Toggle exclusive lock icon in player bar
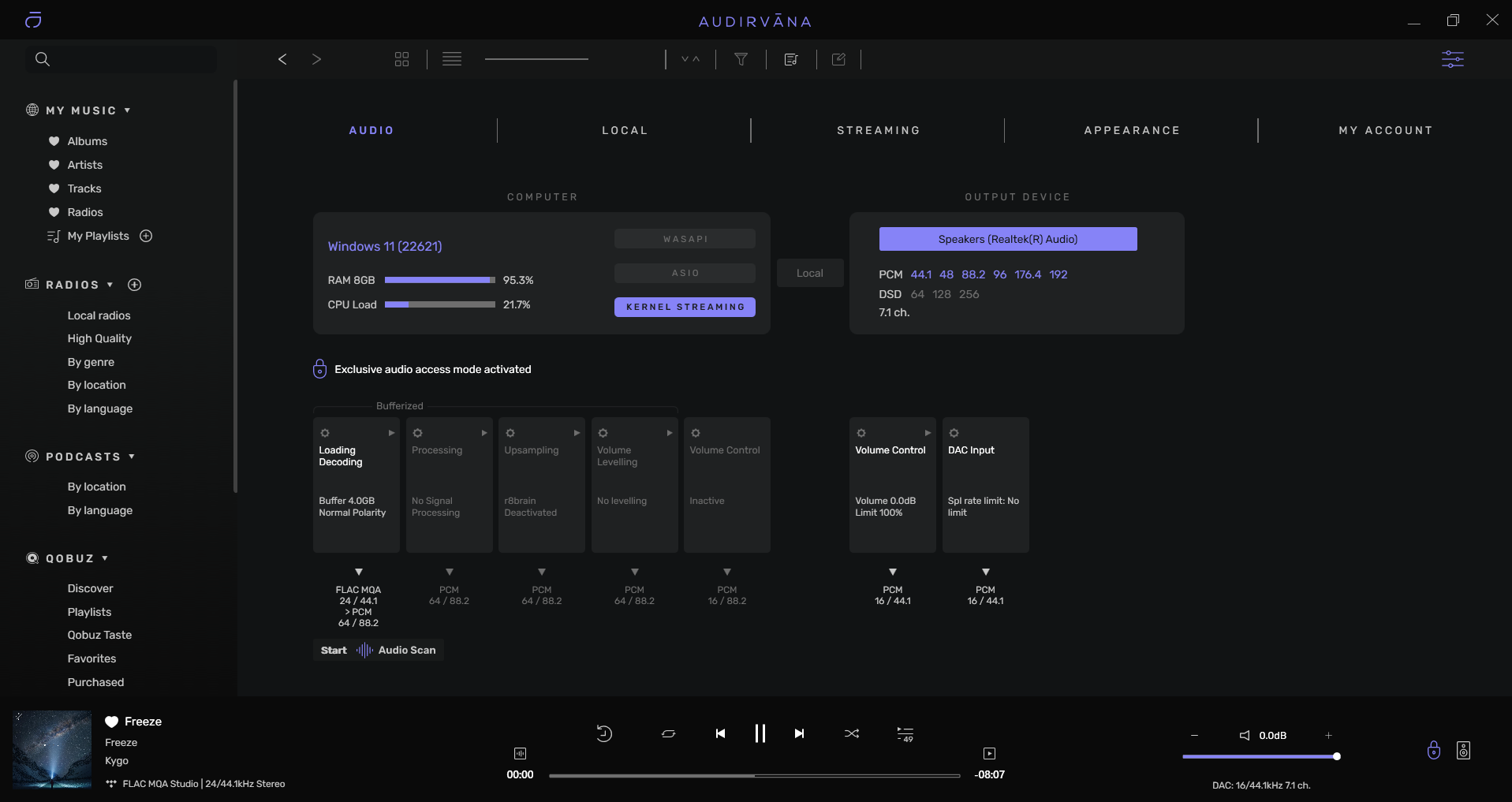Screen dimensions: 1512x802 click(1434, 750)
